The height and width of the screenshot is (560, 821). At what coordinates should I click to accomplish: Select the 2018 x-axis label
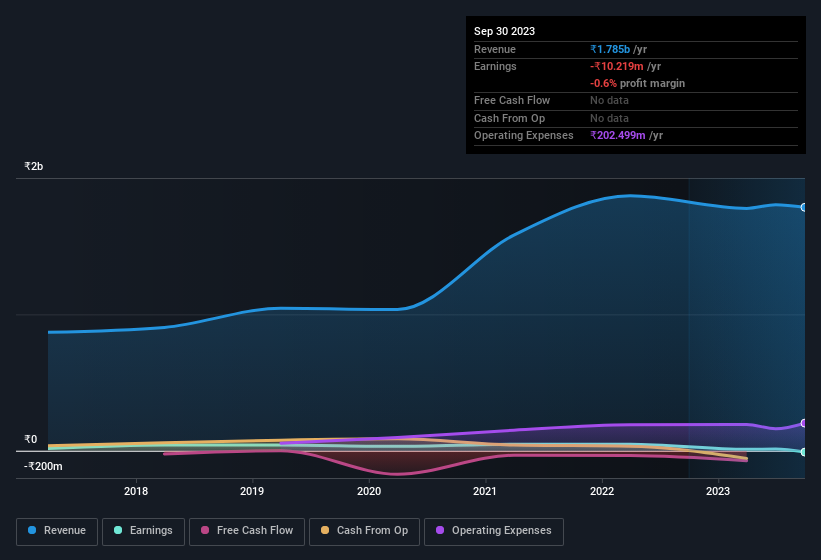[x=136, y=491]
